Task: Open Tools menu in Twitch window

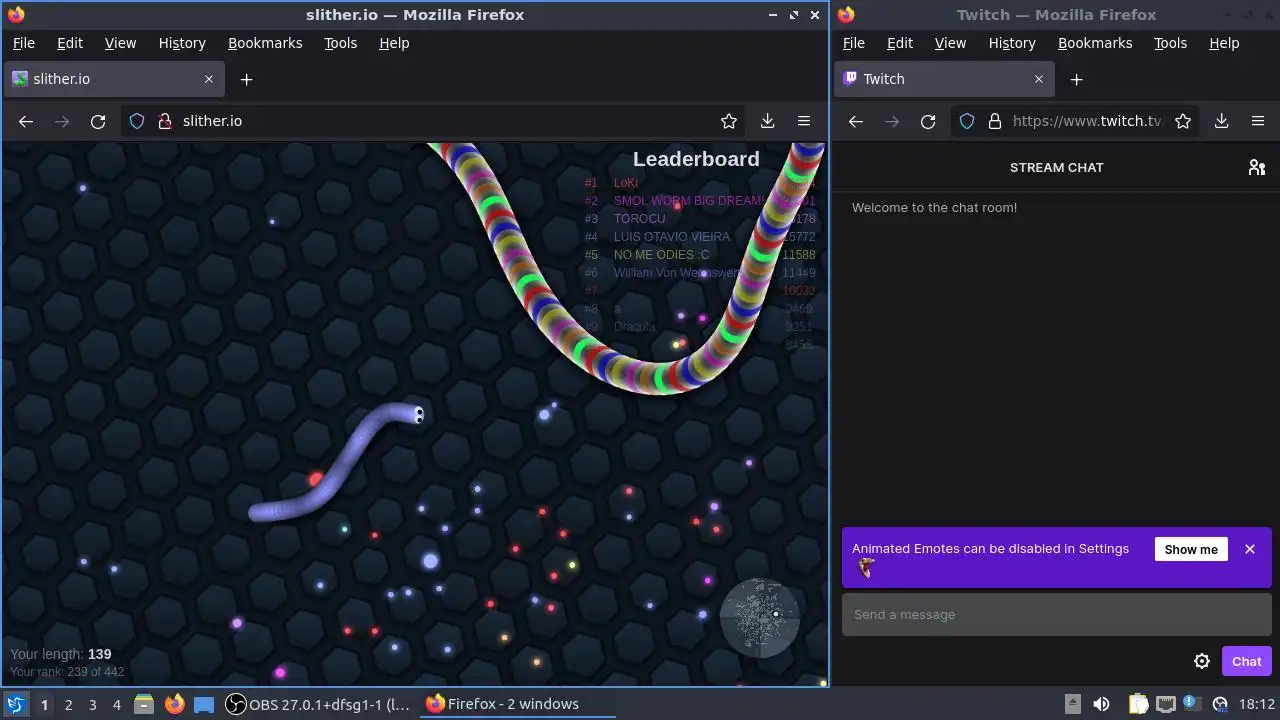Action: click(1170, 43)
